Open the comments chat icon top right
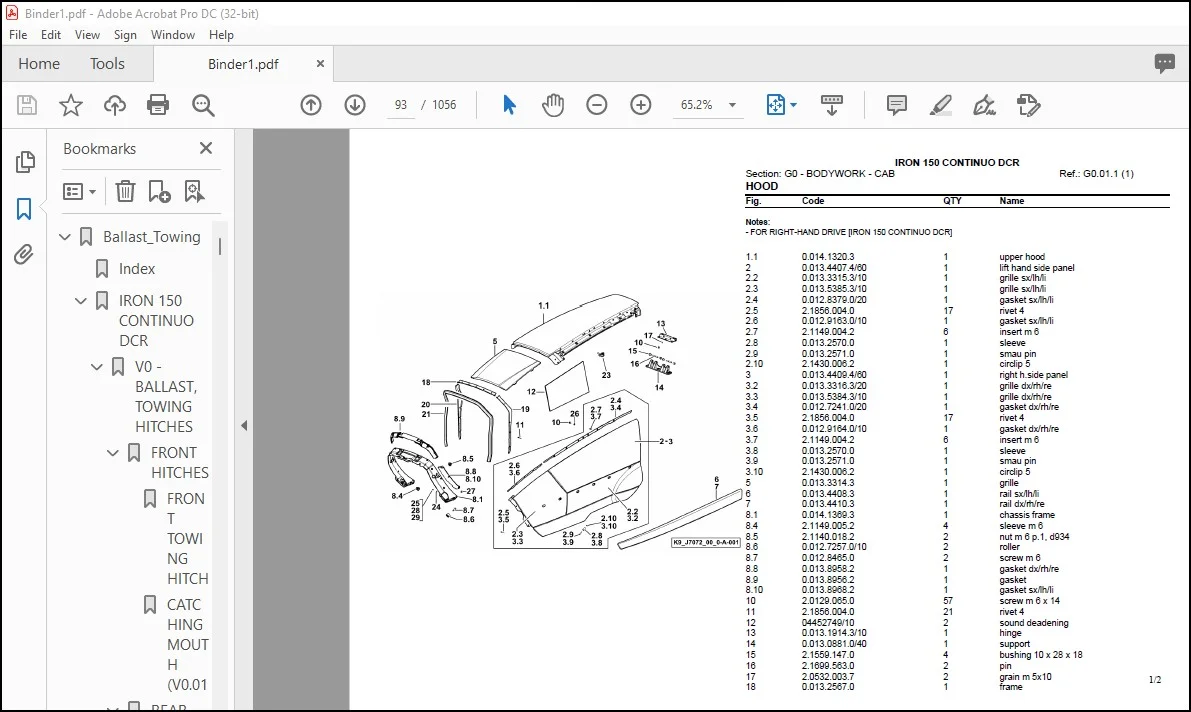Screen dimensions: 1191x712 (1164, 63)
